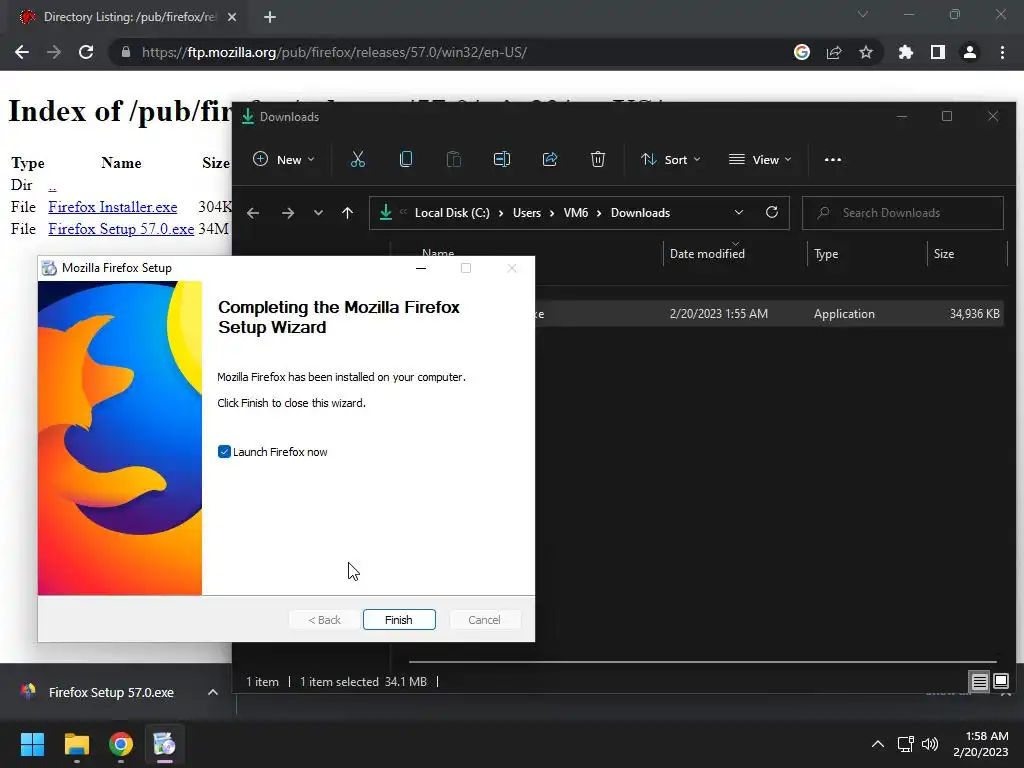Click horizontal scrollbar in Downloads window
This screenshot has width=1024, height=768.
click(703, 662)
